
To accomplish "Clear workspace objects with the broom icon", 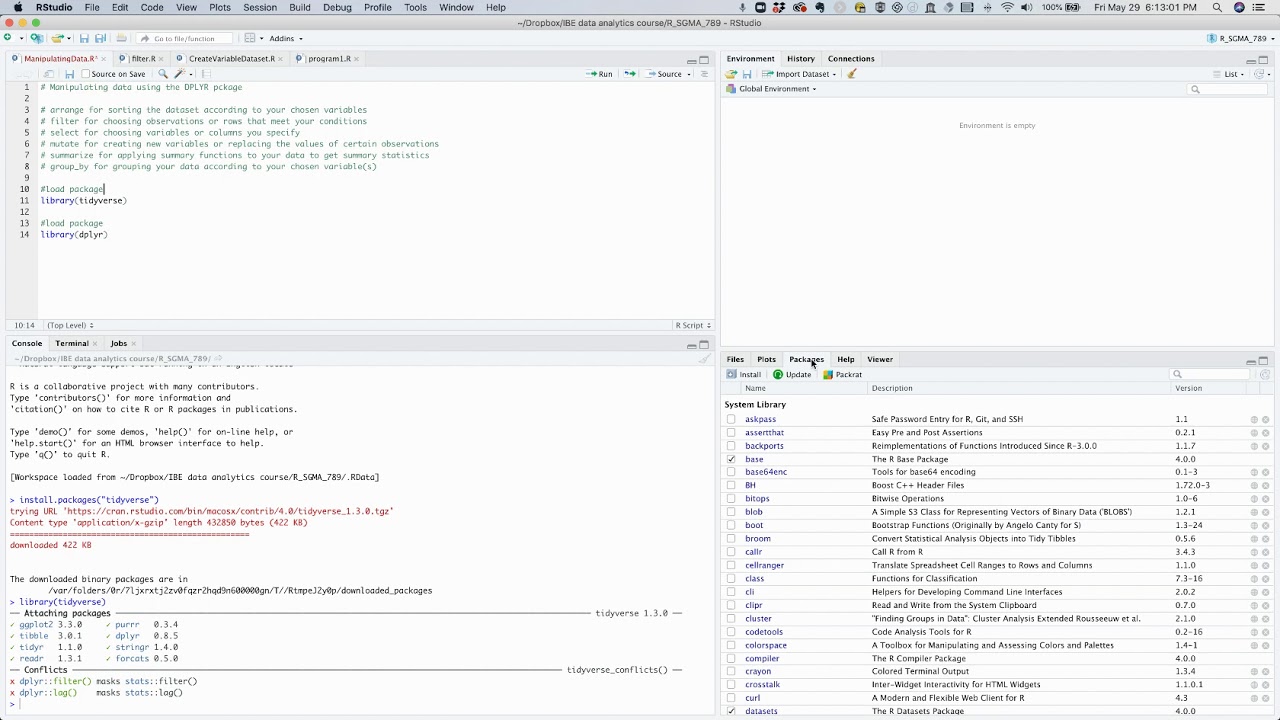I will pyautogui.click(x=852, y=74).
